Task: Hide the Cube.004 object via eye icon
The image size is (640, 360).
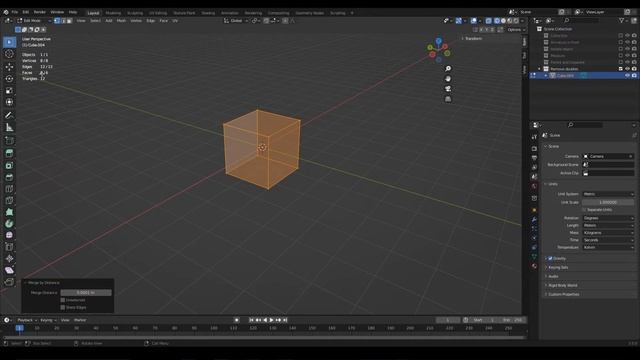Action: [627, 76]
